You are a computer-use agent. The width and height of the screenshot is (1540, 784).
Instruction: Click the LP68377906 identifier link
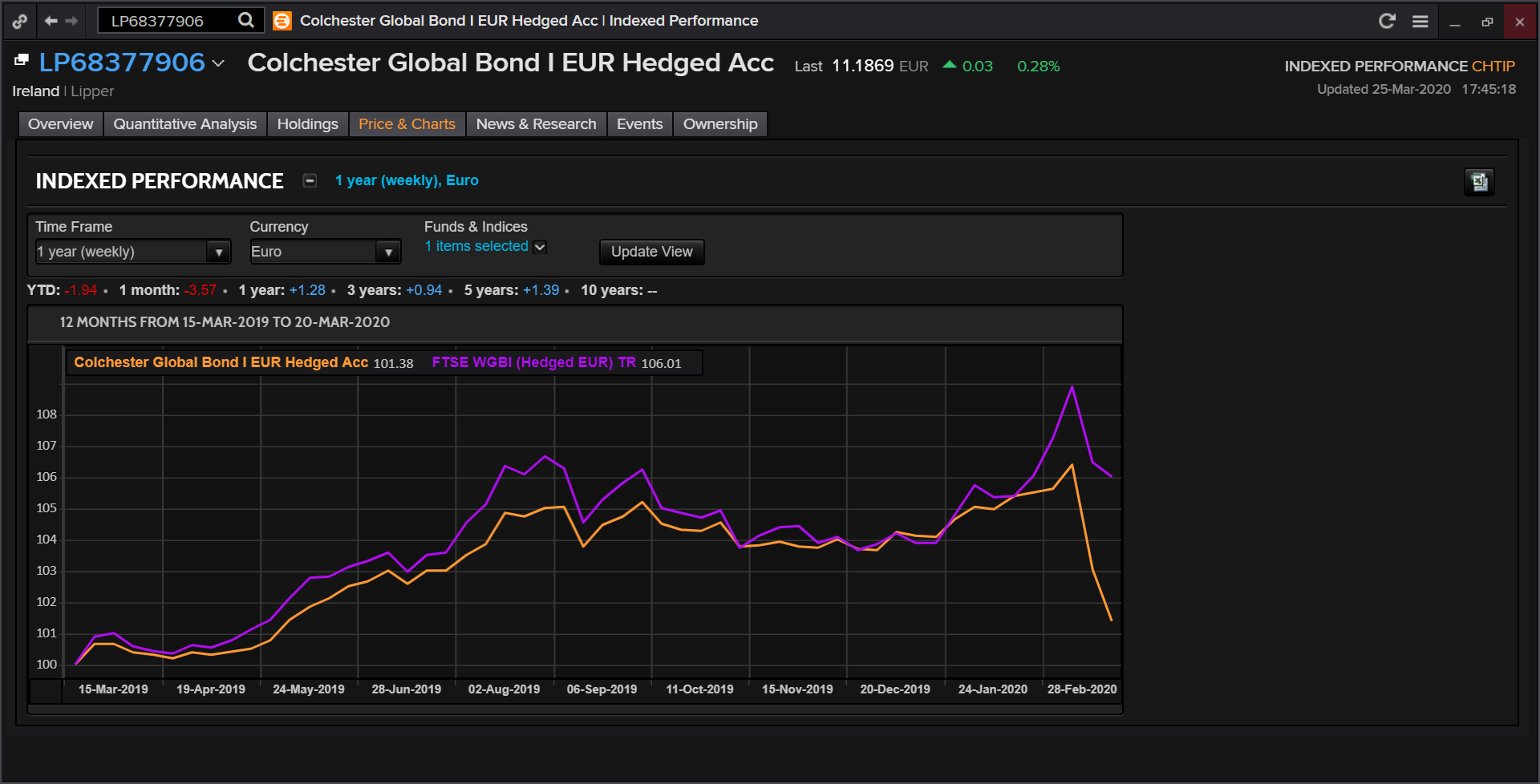pyautogui.click(x=122, y=63)
